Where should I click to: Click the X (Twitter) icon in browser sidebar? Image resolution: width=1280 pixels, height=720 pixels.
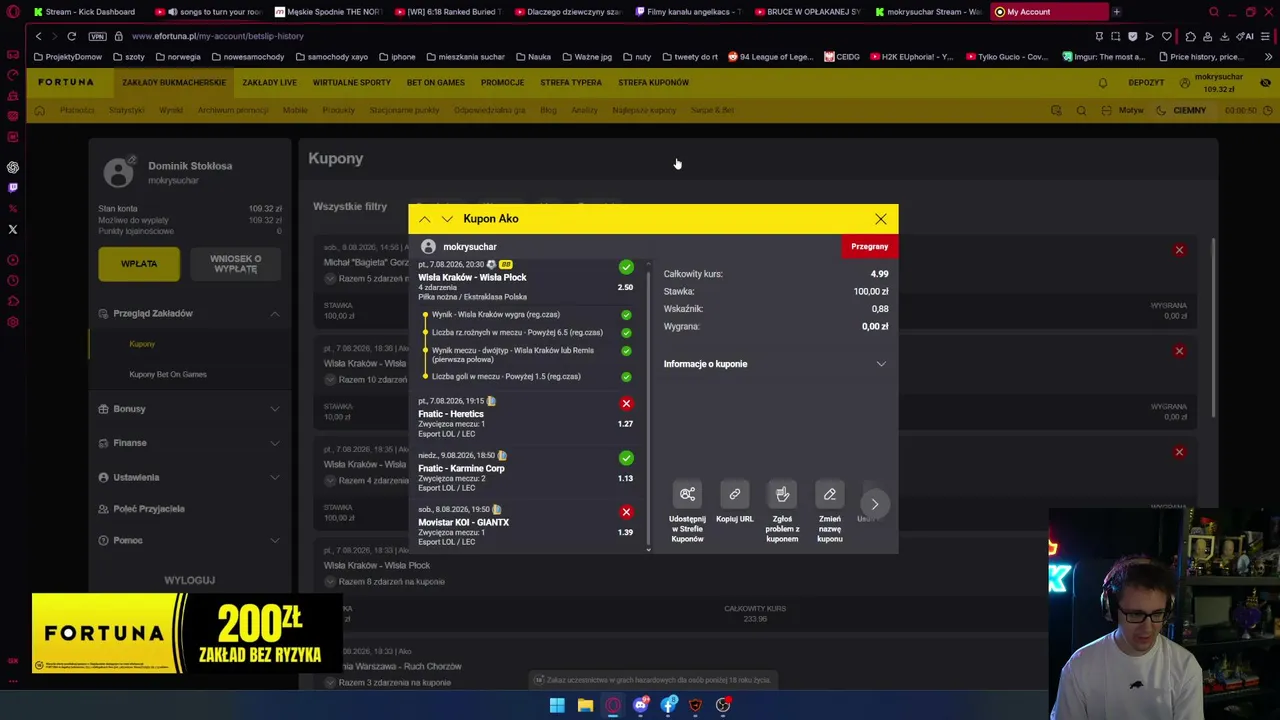pos(13,229)
